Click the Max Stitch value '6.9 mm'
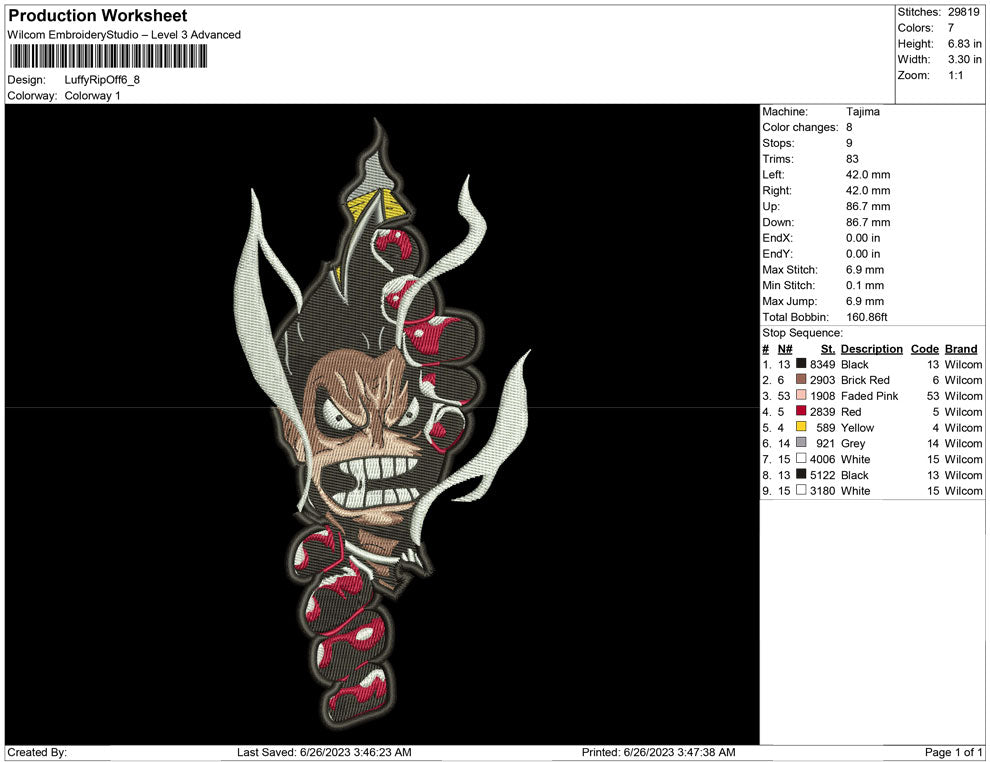This screenshot has width=990, height=762. click(865, 270)
